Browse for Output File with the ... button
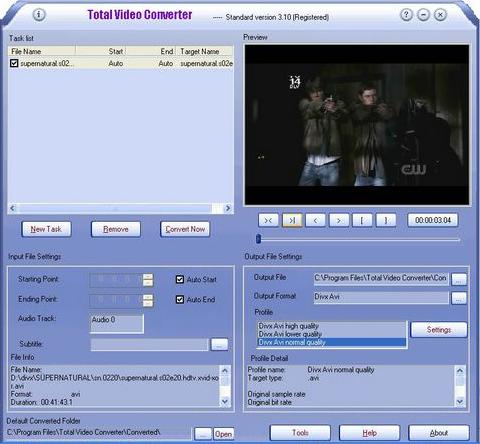480x444 pixels. tap(459, 279)
